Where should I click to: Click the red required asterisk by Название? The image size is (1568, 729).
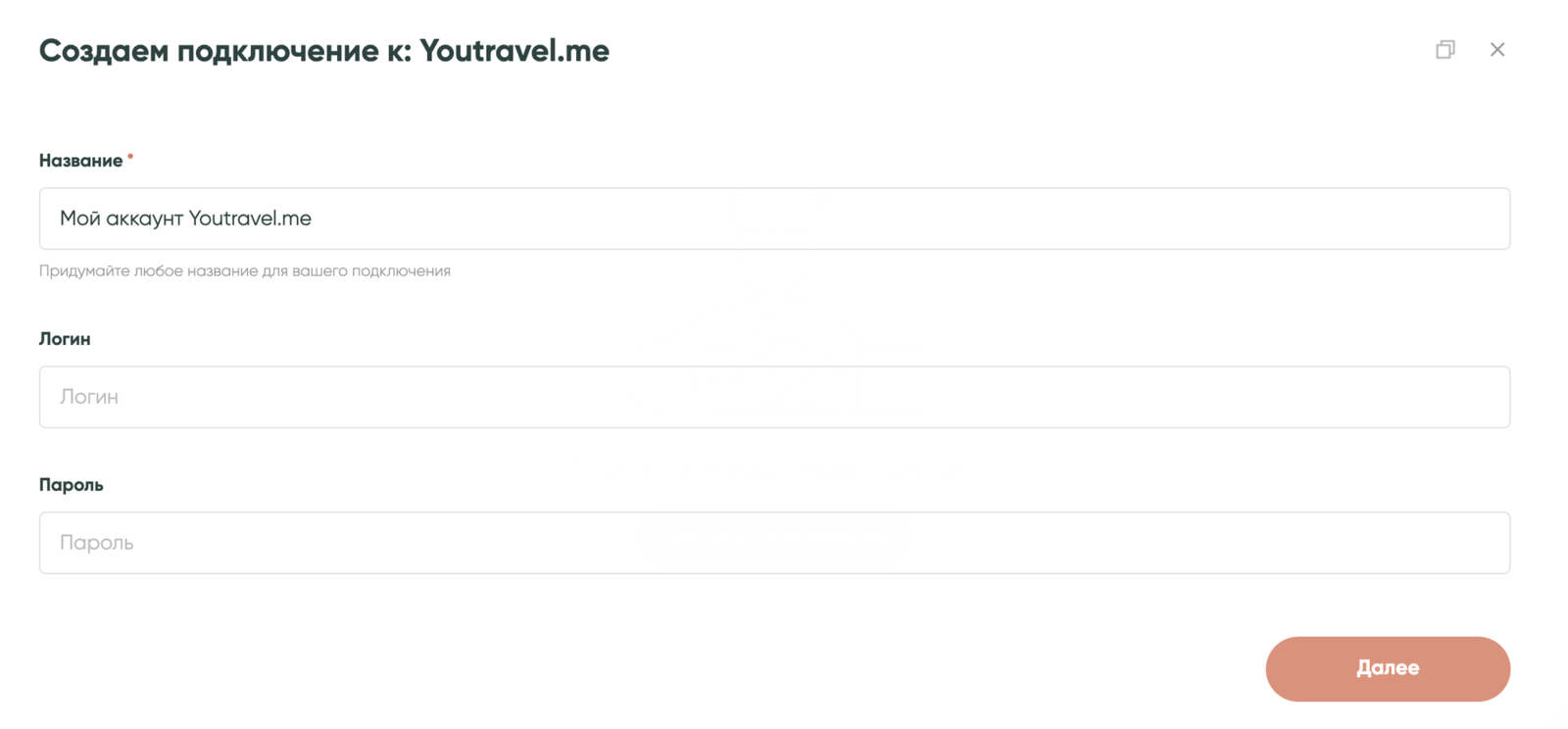pos(130,157)
